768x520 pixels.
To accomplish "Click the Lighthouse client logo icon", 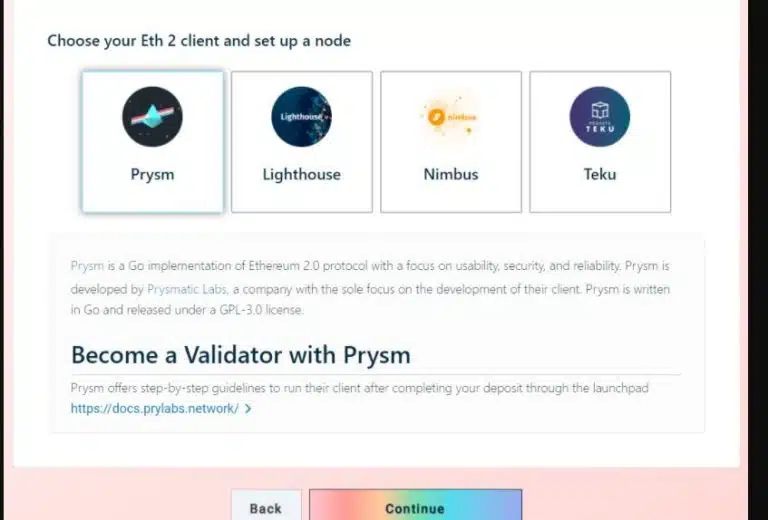I will pyautogui.click(x=302, y=117).
